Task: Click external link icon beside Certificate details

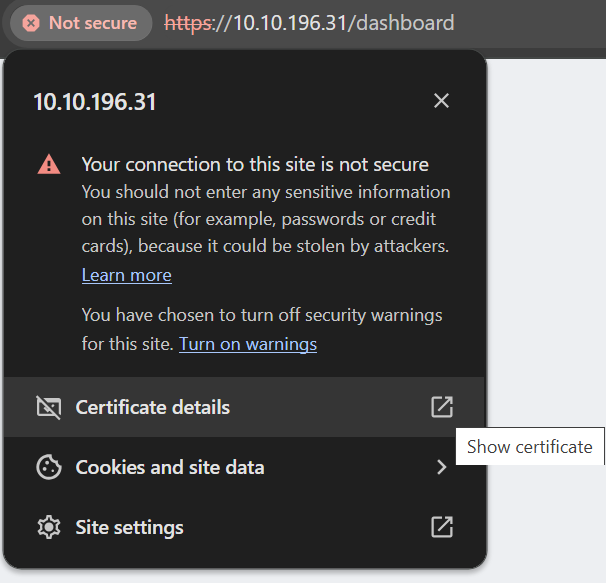Action: [442, 407]
